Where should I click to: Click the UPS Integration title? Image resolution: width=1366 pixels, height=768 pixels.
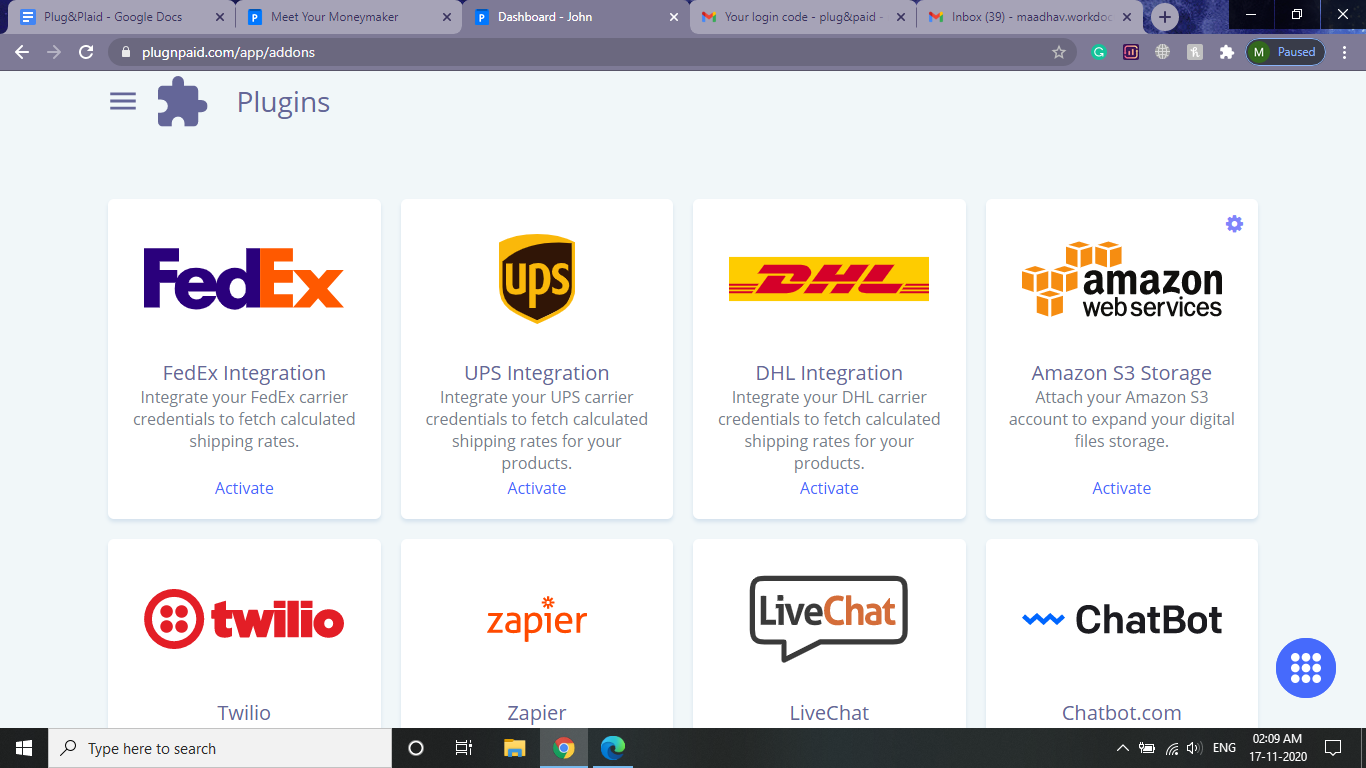tap(537, 373)
